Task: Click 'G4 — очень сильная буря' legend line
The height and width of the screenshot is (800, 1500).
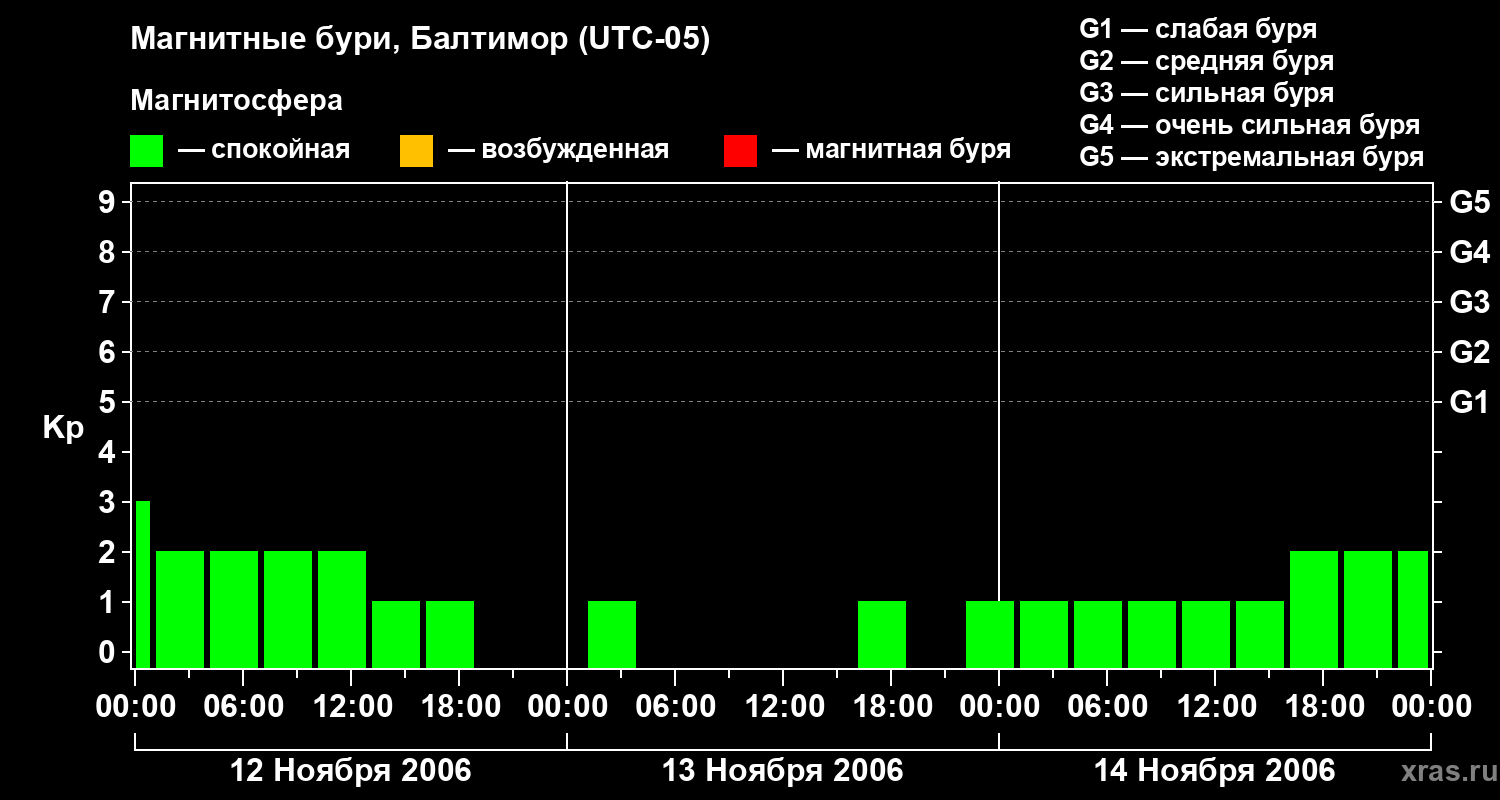Action: 1250,125
